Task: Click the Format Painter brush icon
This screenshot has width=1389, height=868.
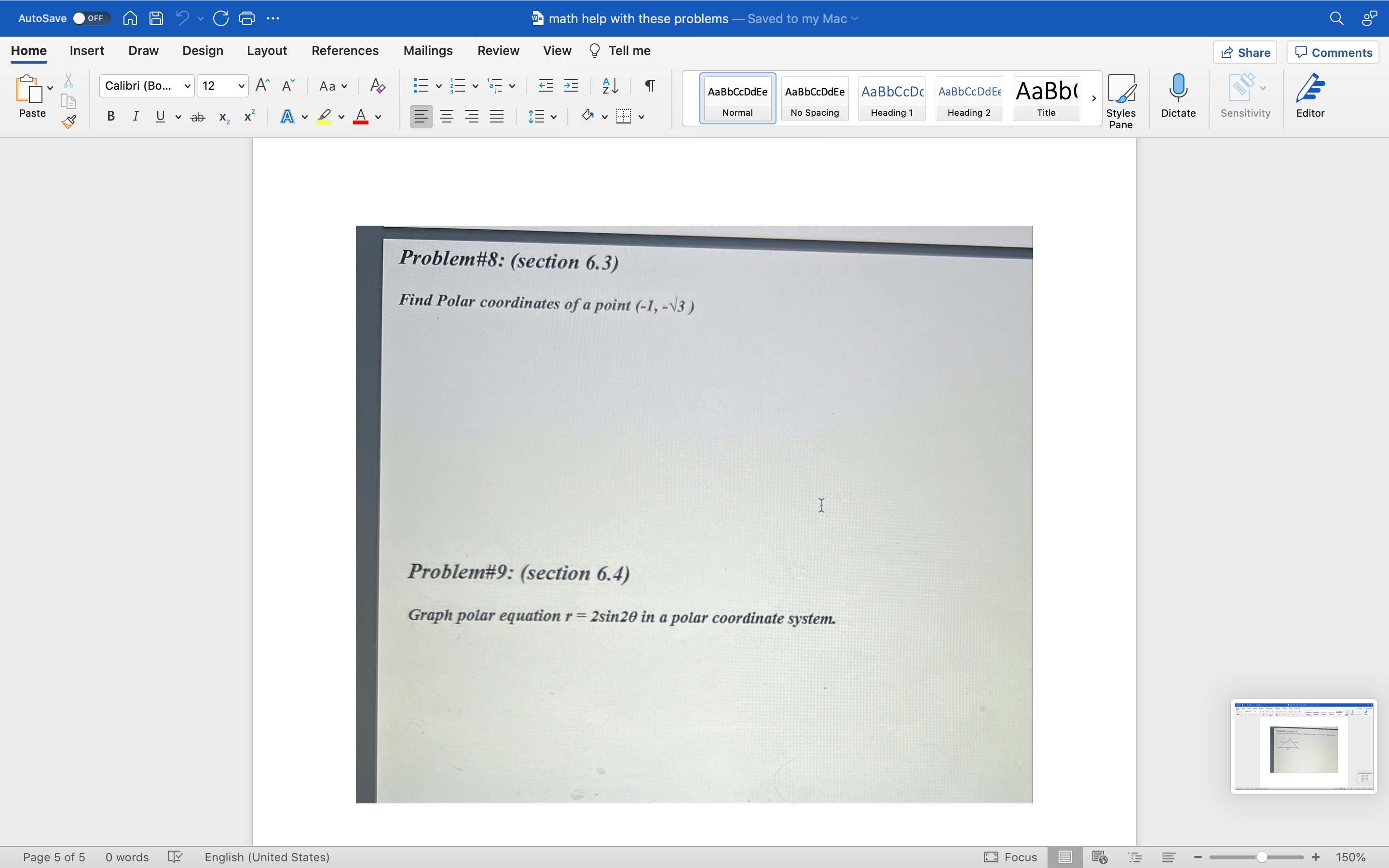Action: (x=69, y=122)
